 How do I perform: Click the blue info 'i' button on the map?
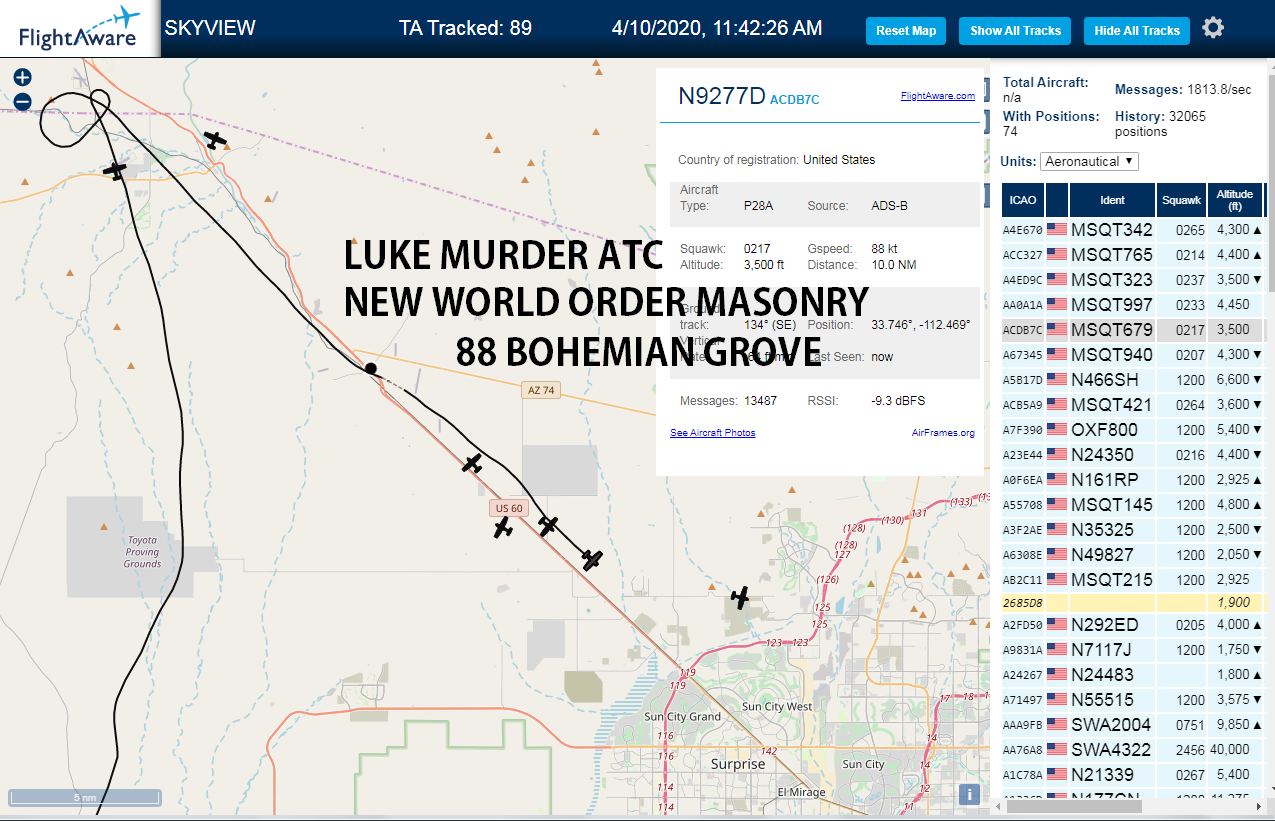click(x=969, y=794)
